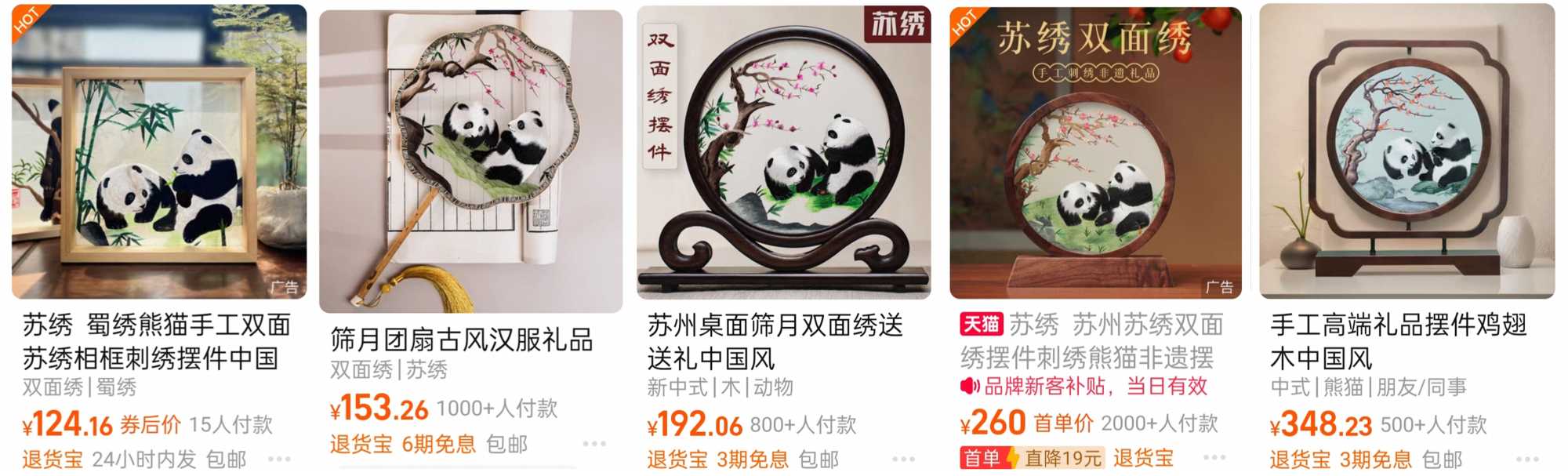Screen dimensions: 1568x476
Task: Click the 首单直降19元 promotion tag
Action: [x=1033, y=457]
